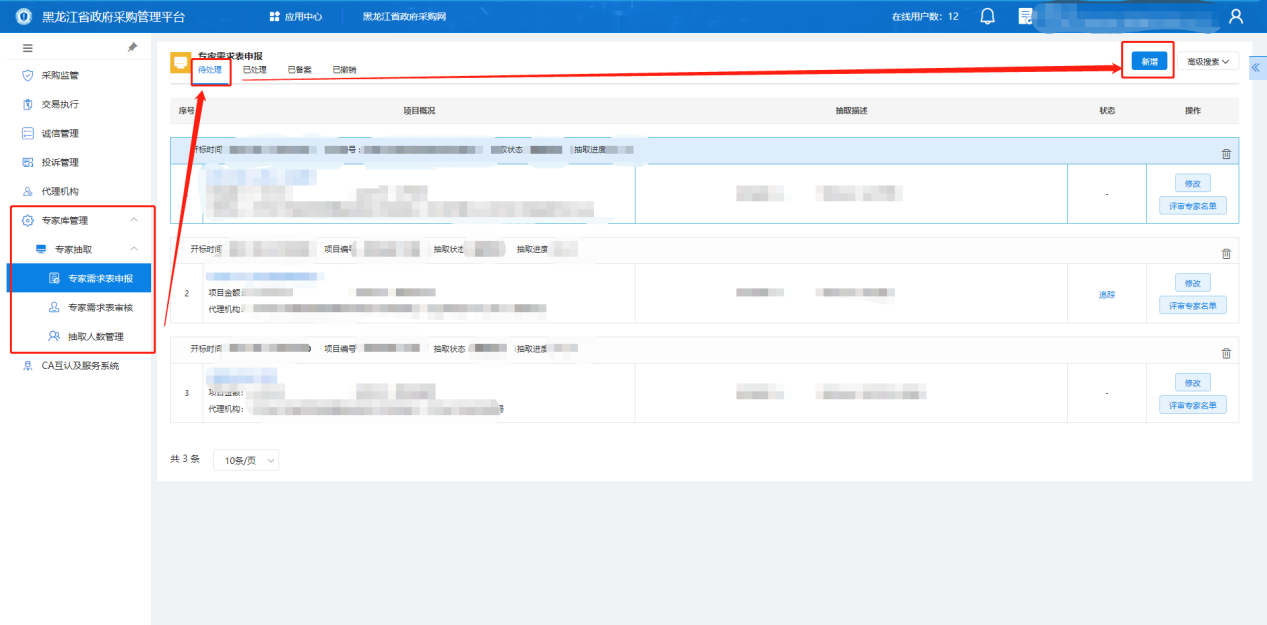Open the notification bell
The width and height of the screenshot is (1267, 625).
point(987,16)
